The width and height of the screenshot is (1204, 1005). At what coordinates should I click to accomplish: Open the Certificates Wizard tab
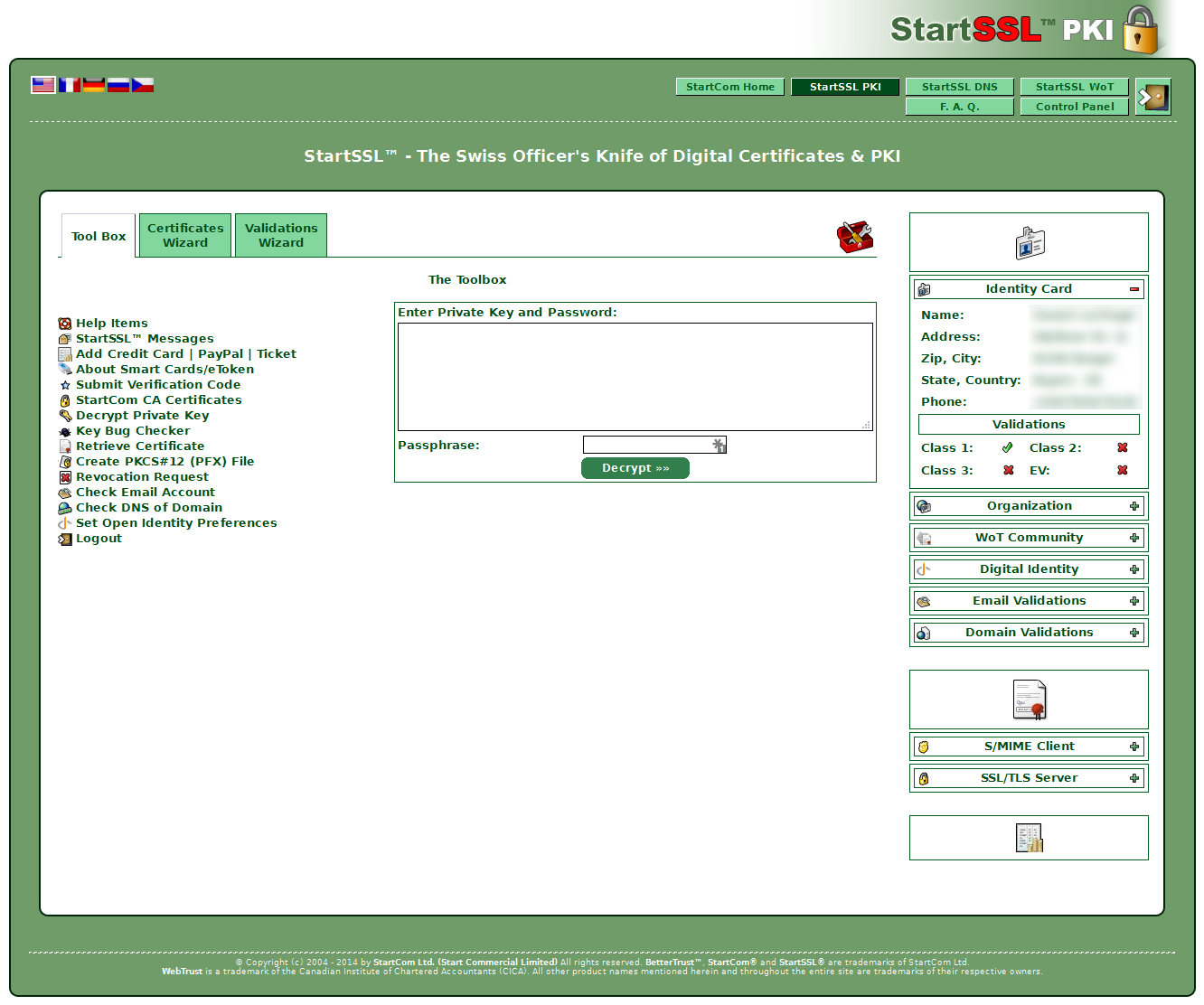click(x=185, y=235)
